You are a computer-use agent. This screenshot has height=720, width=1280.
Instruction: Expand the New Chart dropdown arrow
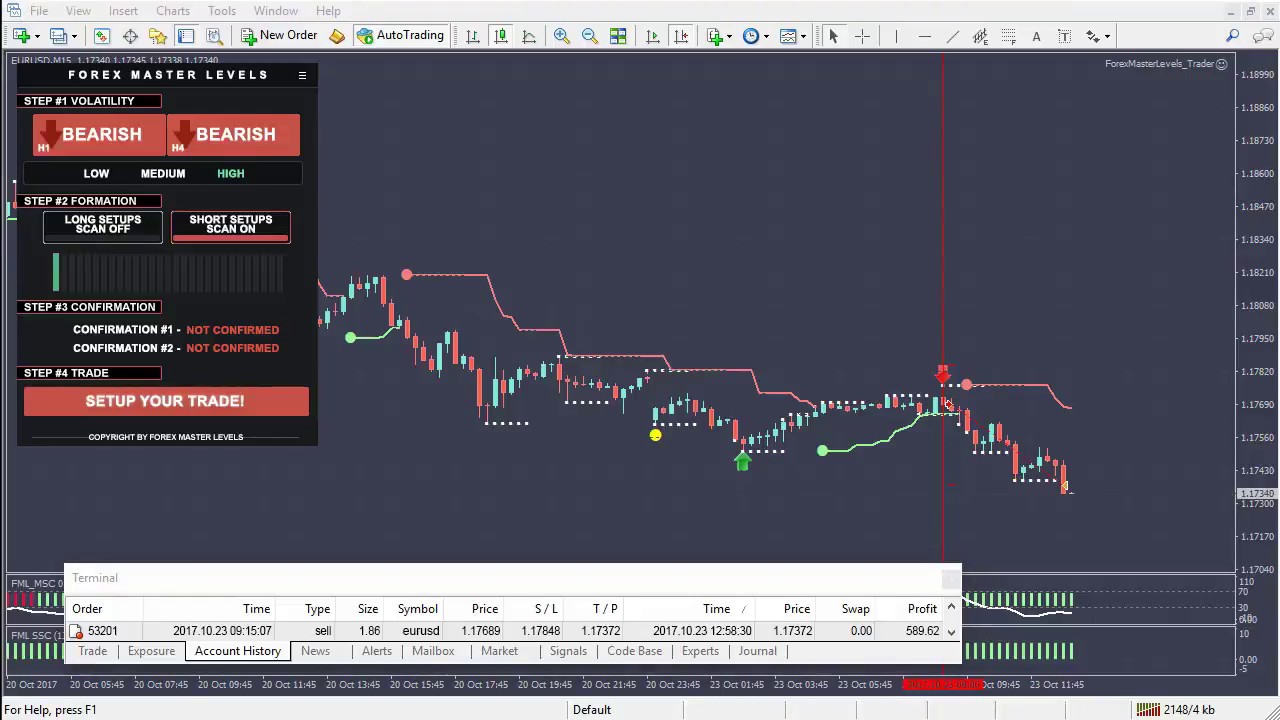37,36
